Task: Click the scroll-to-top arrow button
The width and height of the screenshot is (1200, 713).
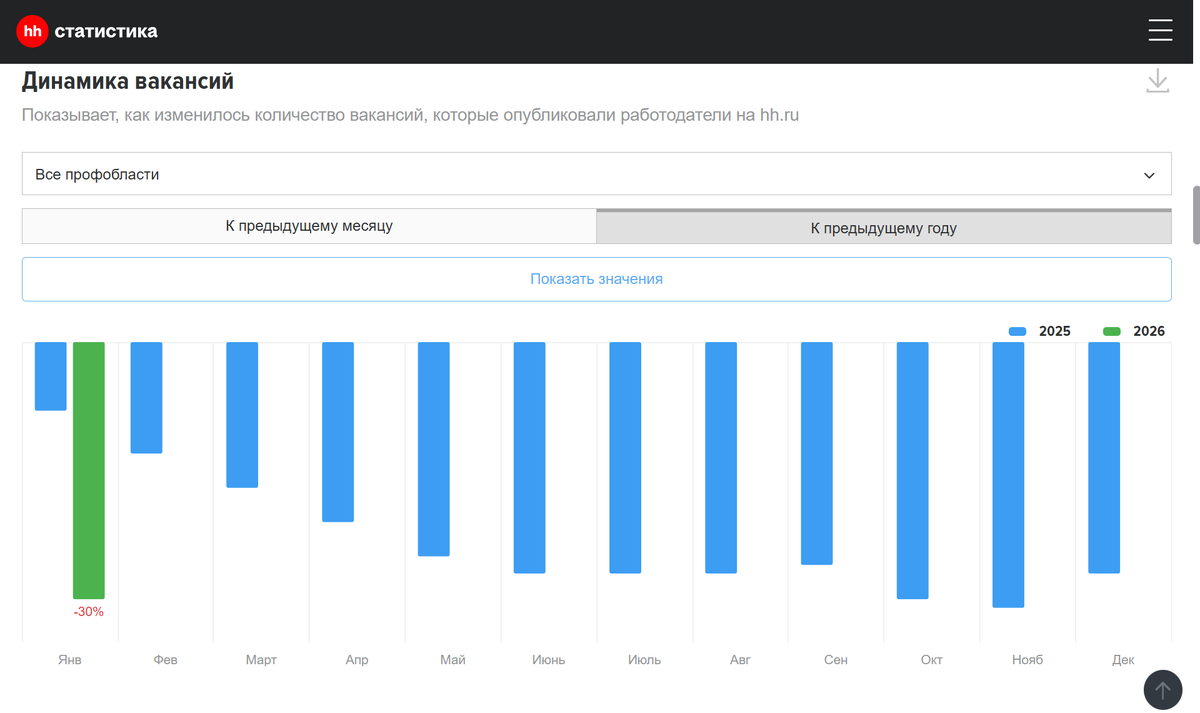Action: 1162,690
